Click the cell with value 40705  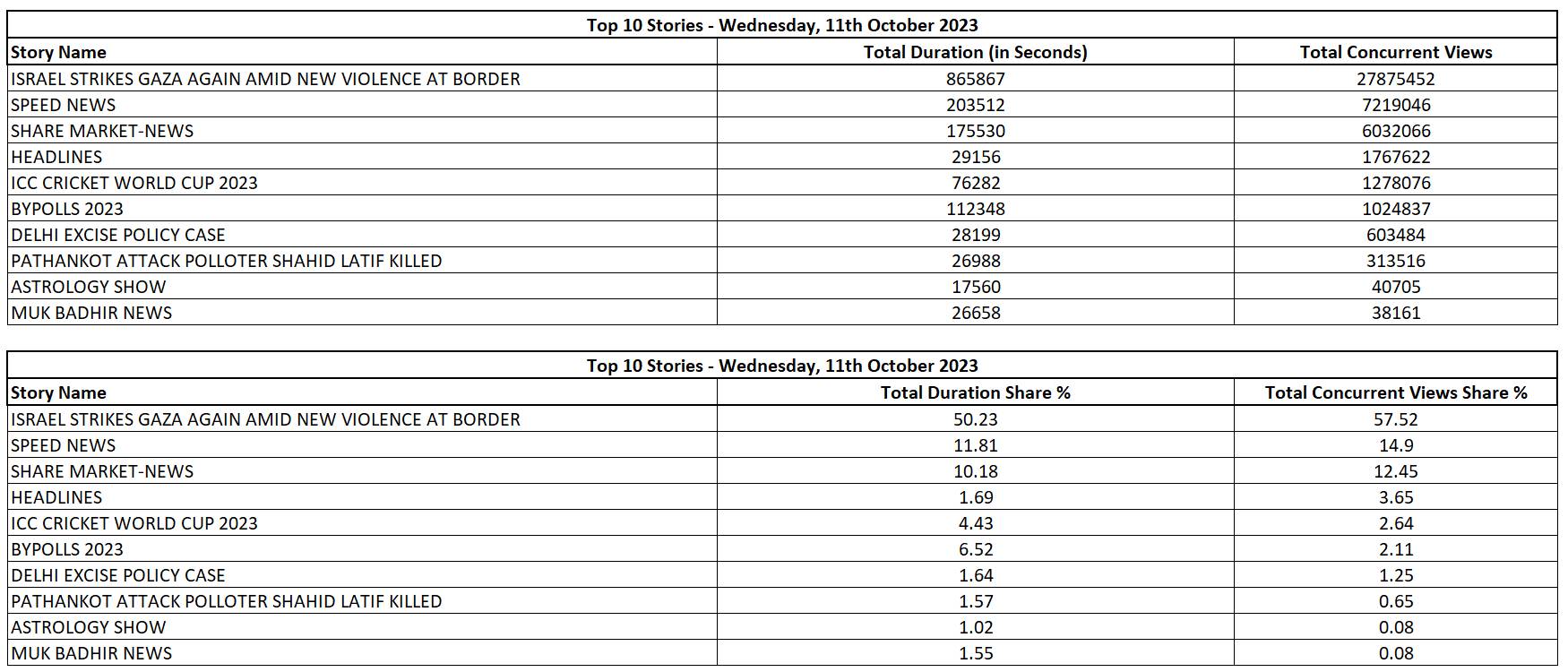(x=1395, y=287)
